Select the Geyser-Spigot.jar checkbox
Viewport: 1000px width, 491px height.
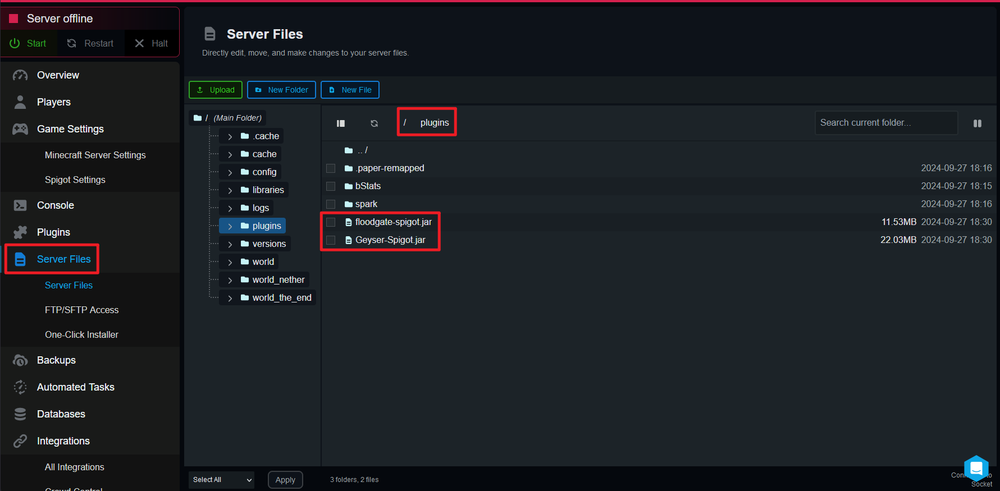click(331, 240)
